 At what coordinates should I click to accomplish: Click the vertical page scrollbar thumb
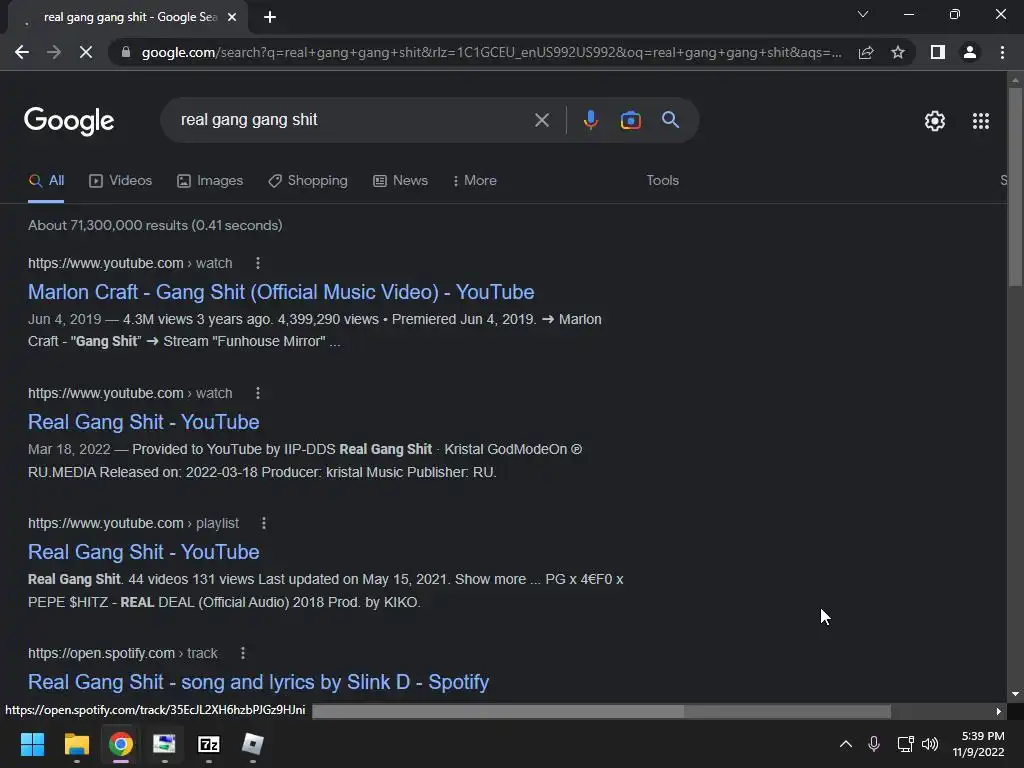(1015, 187)
